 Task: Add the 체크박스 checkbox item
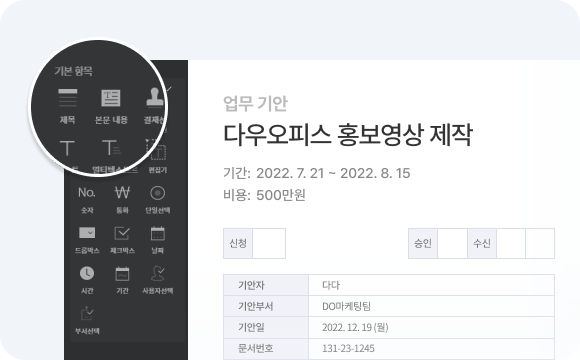coord(122,240)
